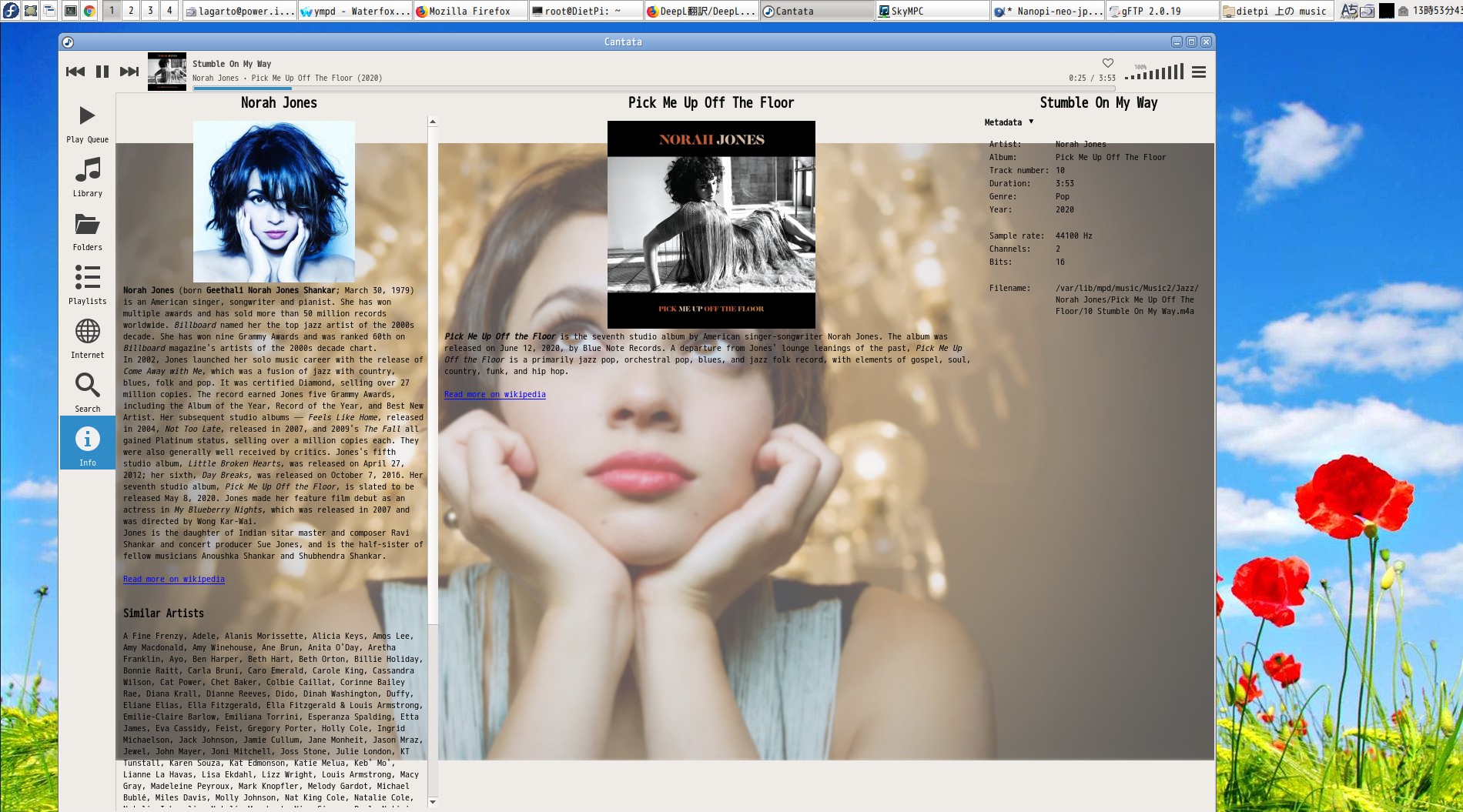The image size is (1463, 812).
Task: Switch to SkyMPC in the taskbar
Action: tap(932, 11)
